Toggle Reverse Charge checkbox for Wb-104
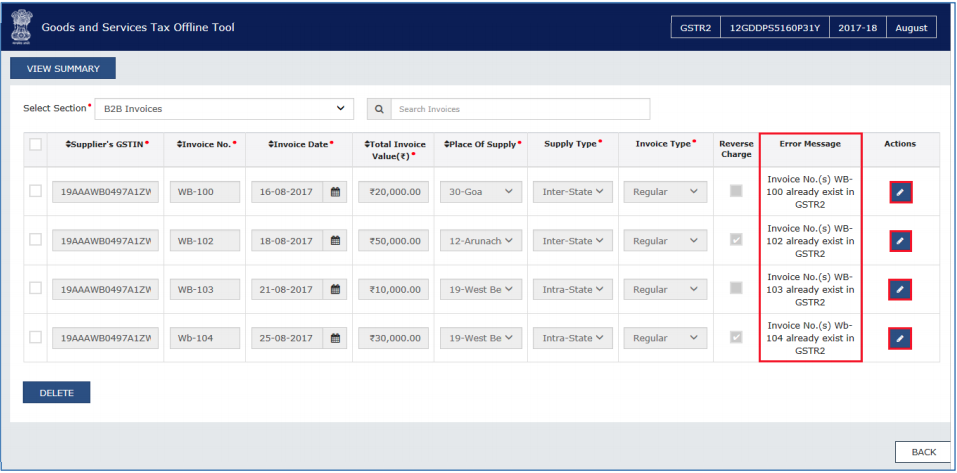This screenshot has height=473, width=957. pos(737,337)
